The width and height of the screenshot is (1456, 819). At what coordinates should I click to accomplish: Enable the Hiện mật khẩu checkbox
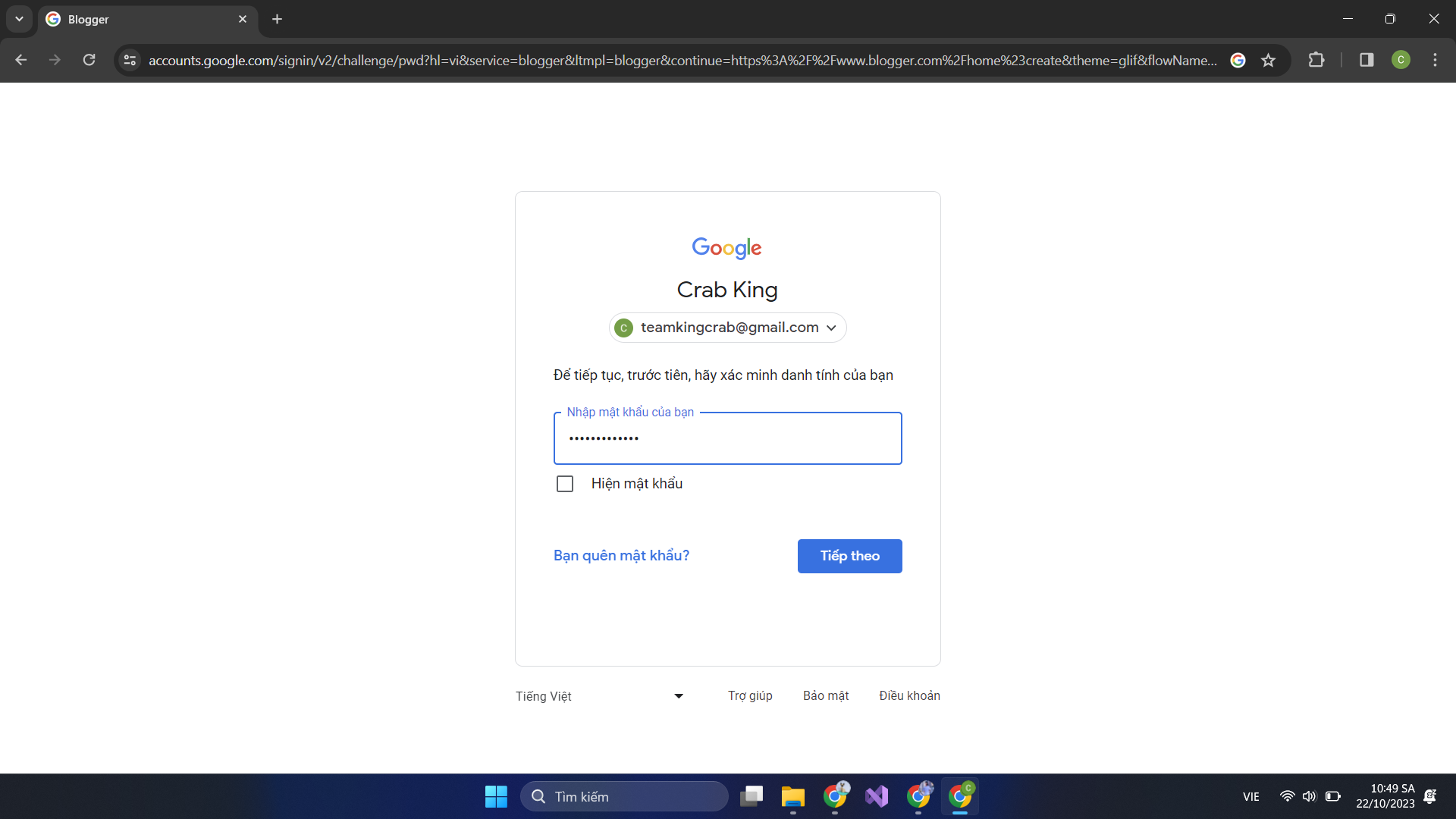click(x=565, y=484)
